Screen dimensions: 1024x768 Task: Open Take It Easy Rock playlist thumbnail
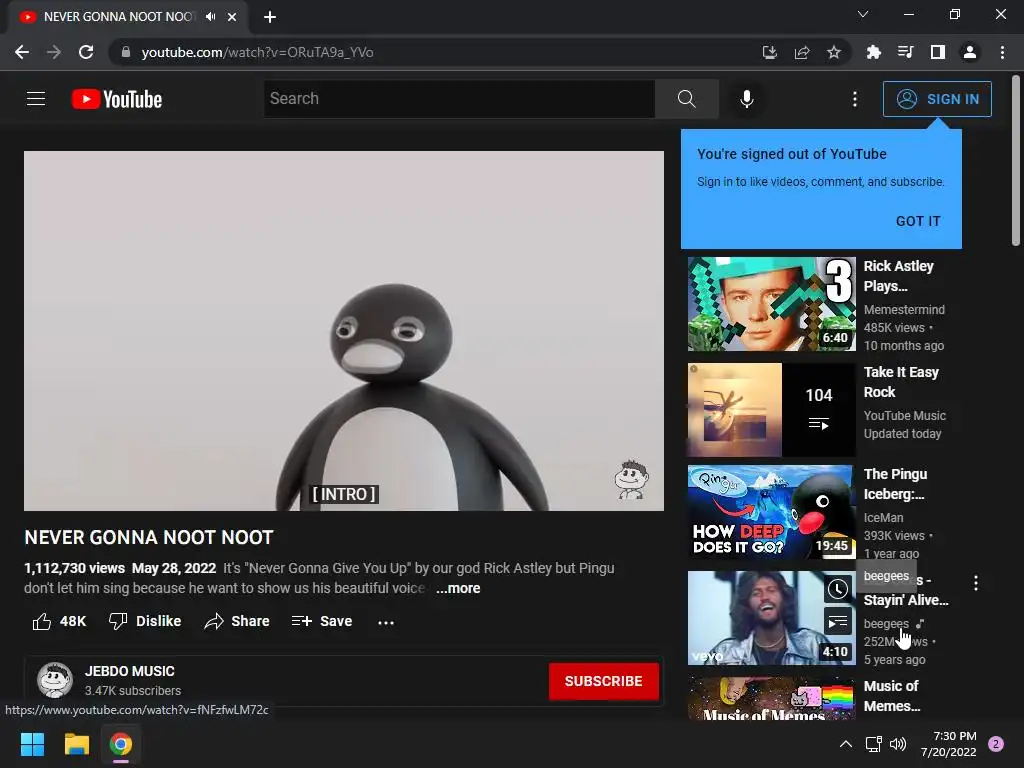pos(771,409)
